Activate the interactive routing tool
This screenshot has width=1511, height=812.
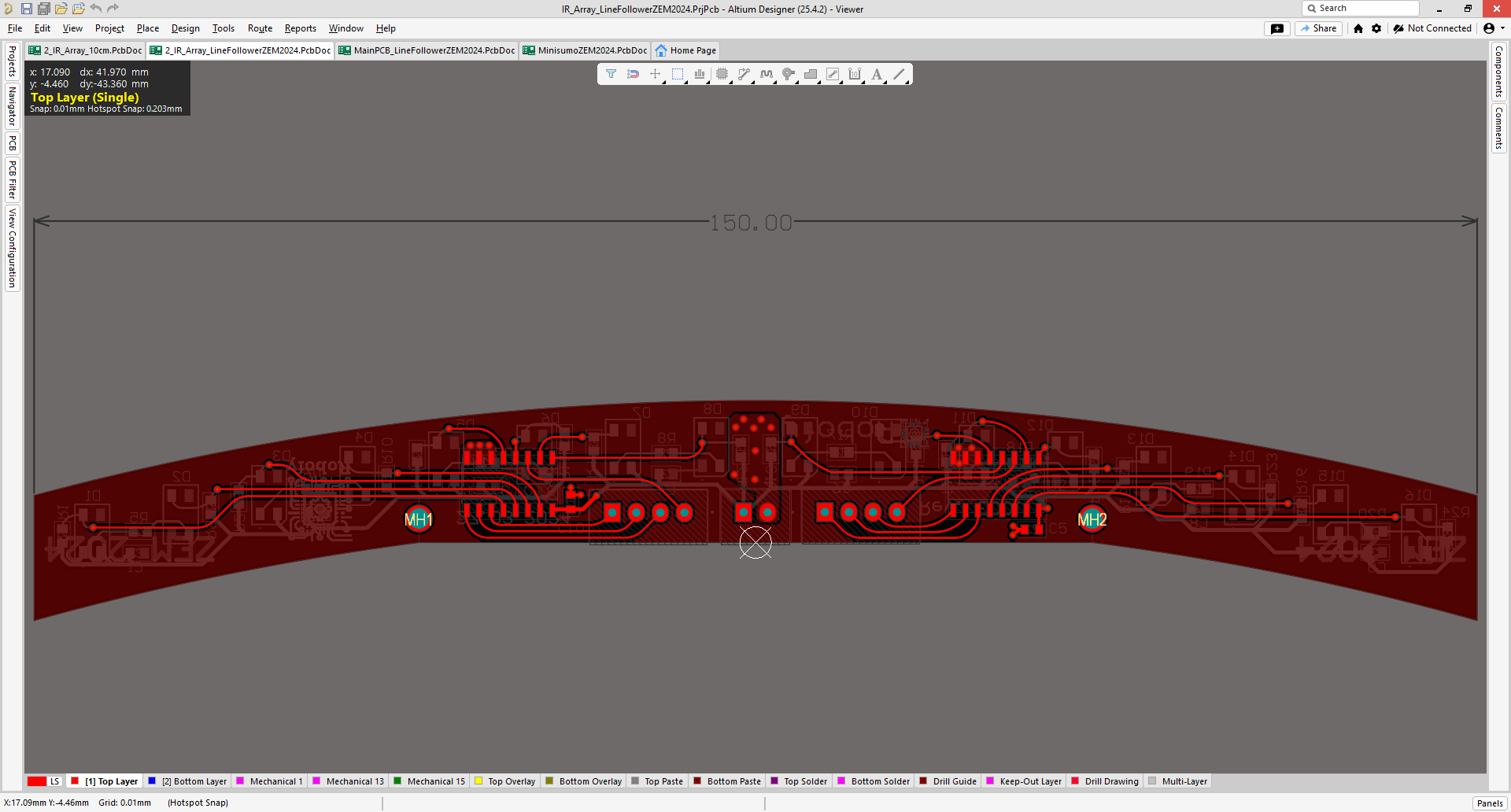[744, 74]
